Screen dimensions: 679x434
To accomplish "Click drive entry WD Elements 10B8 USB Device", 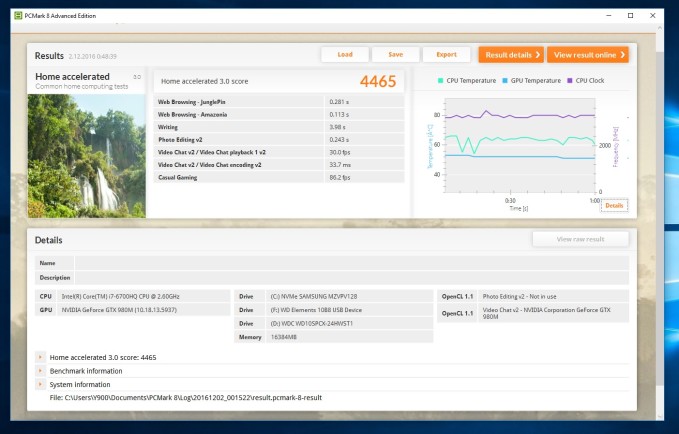I will [316, 310].
